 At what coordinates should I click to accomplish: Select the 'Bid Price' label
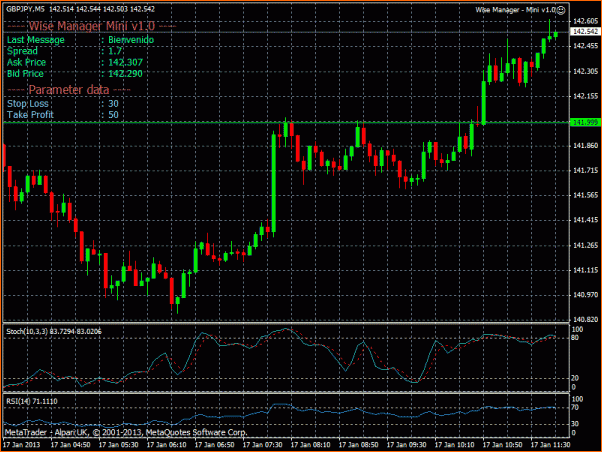pos(25,74)
